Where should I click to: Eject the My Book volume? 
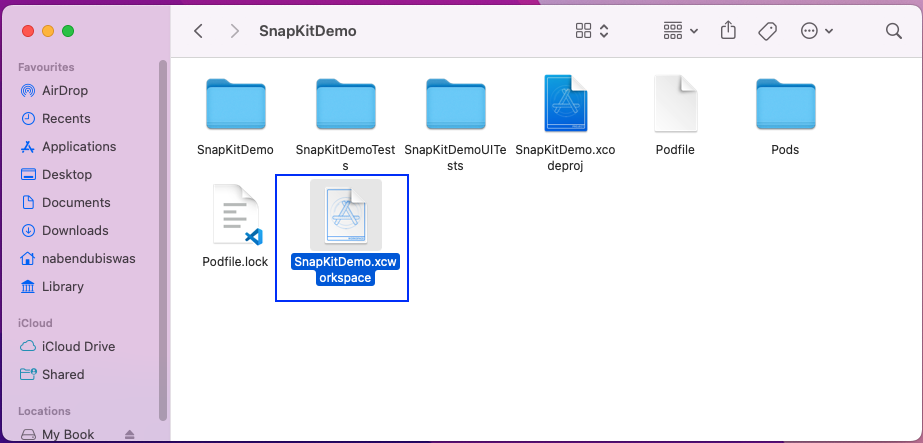(x=130, y=435)
